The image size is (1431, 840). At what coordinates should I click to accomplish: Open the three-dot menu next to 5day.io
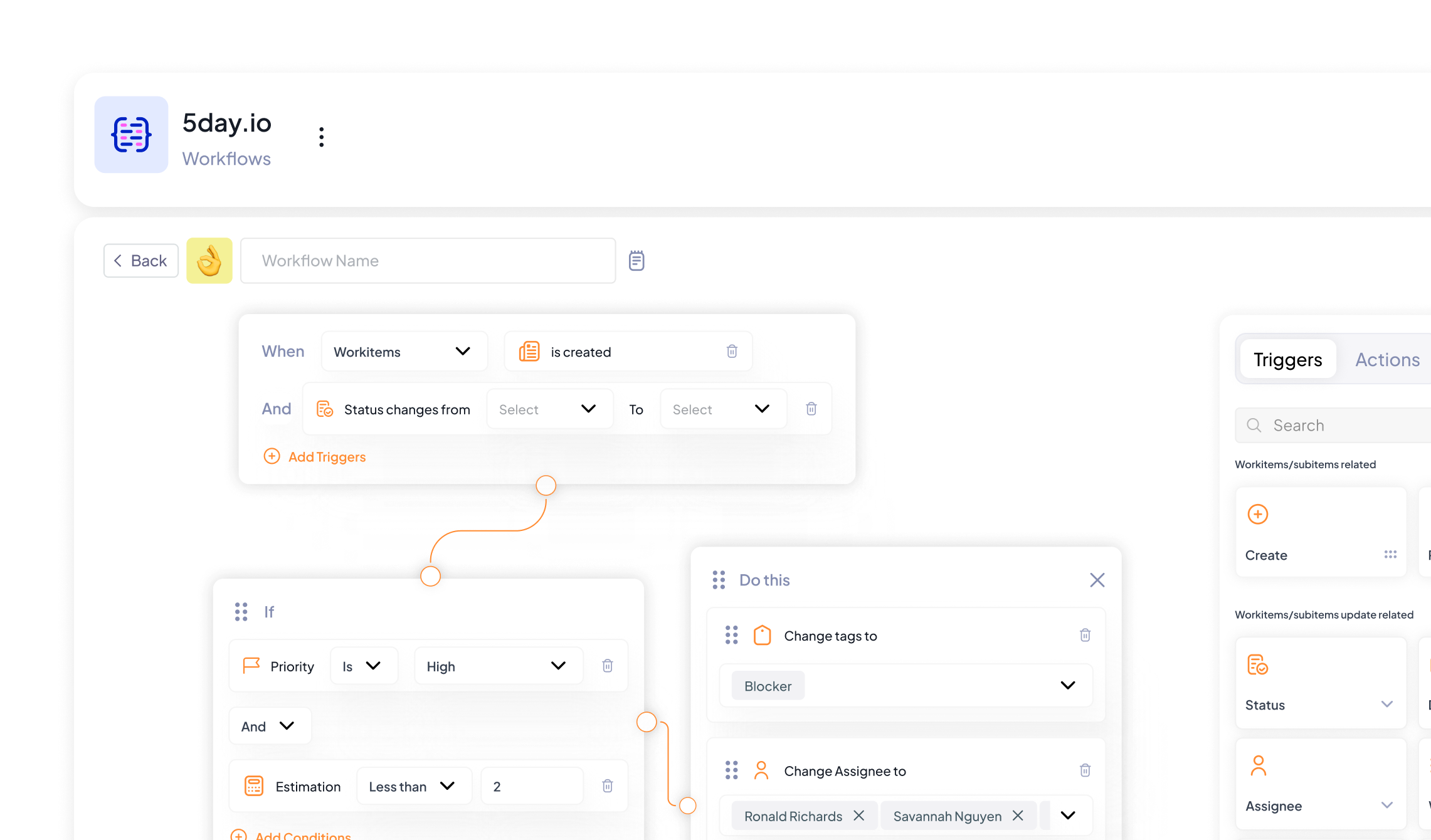click(x=322, y=137)
